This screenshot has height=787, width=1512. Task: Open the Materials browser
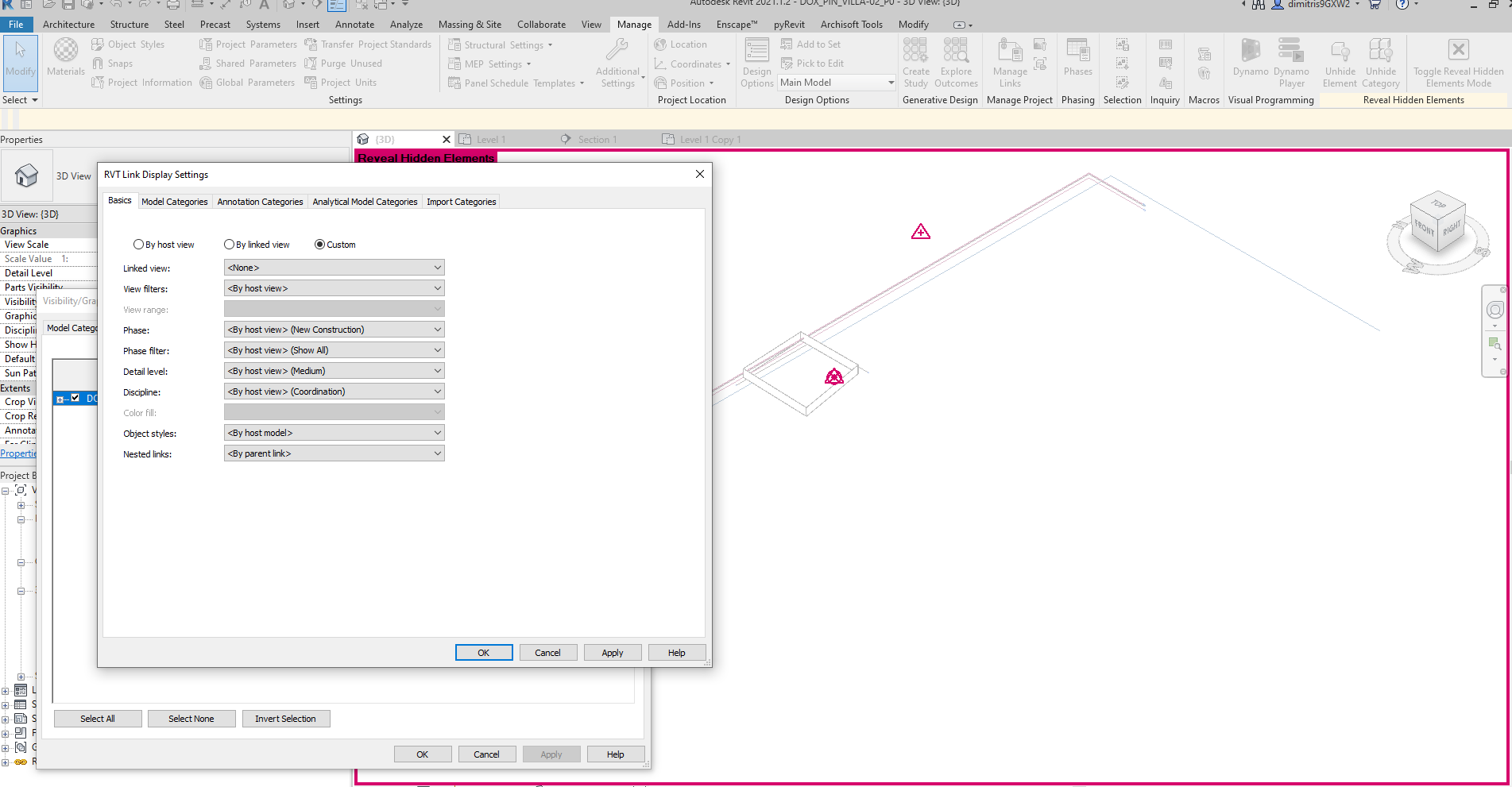[65, 57]
